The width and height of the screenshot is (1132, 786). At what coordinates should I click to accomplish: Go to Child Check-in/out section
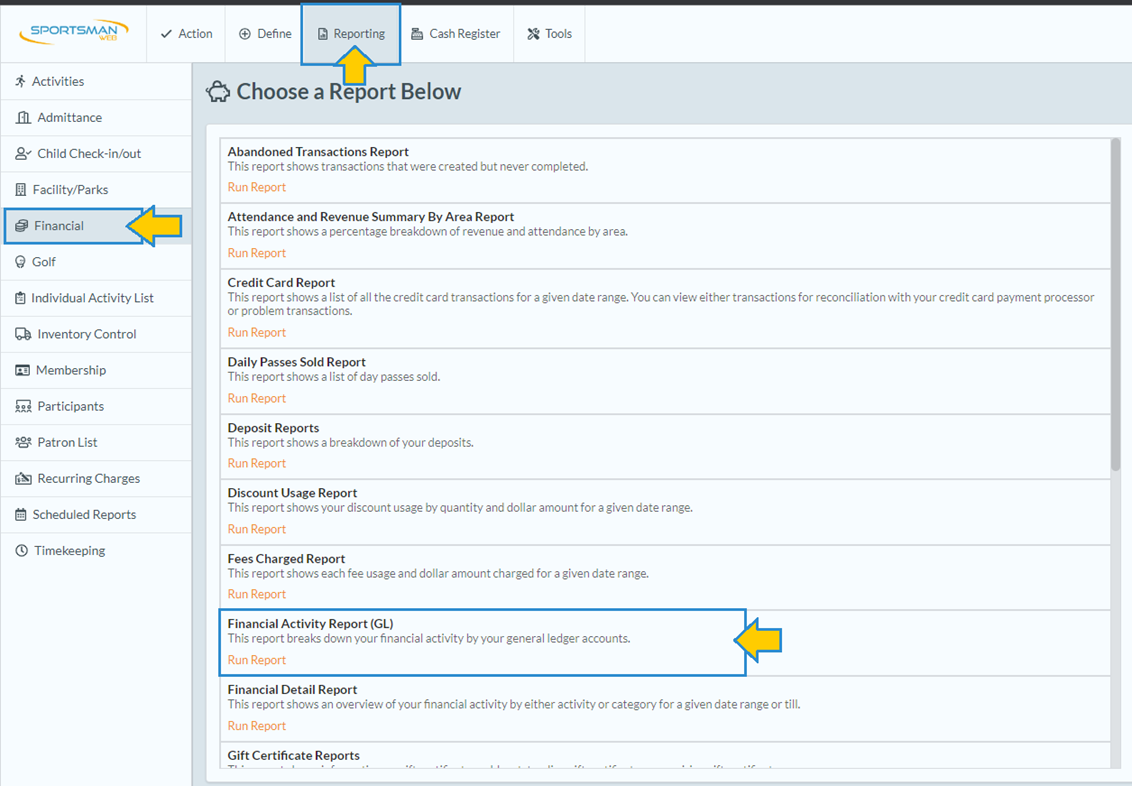pos(88,154)
